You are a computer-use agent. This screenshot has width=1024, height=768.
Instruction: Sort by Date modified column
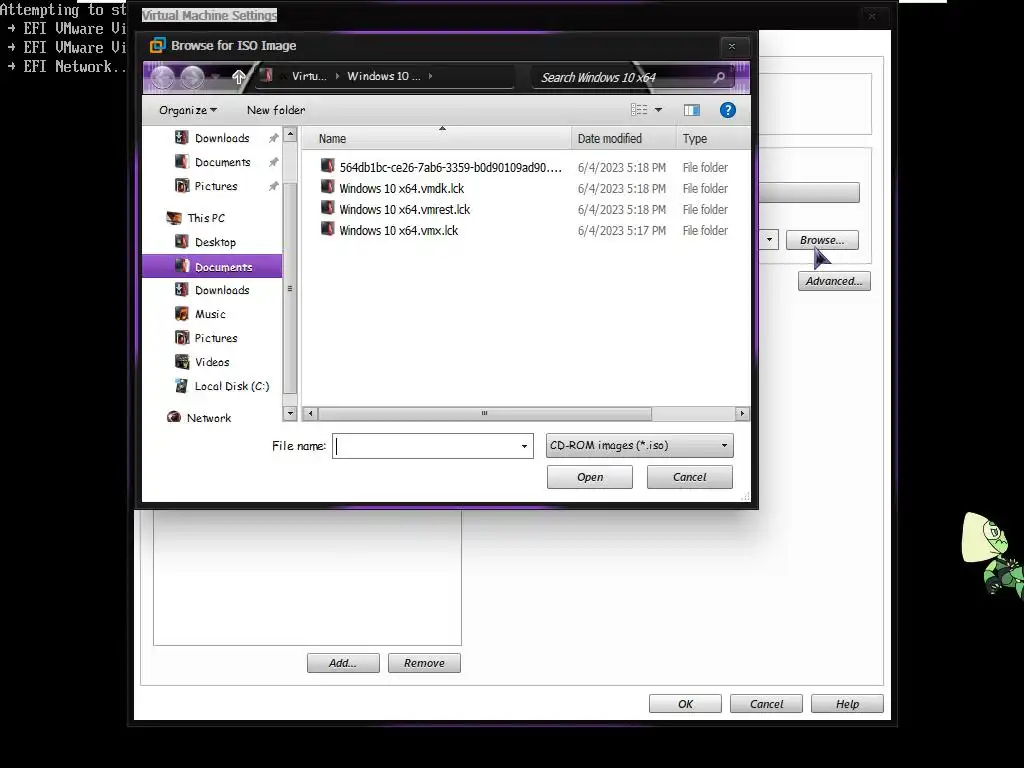pyautogui.click(x=624, y=138)
